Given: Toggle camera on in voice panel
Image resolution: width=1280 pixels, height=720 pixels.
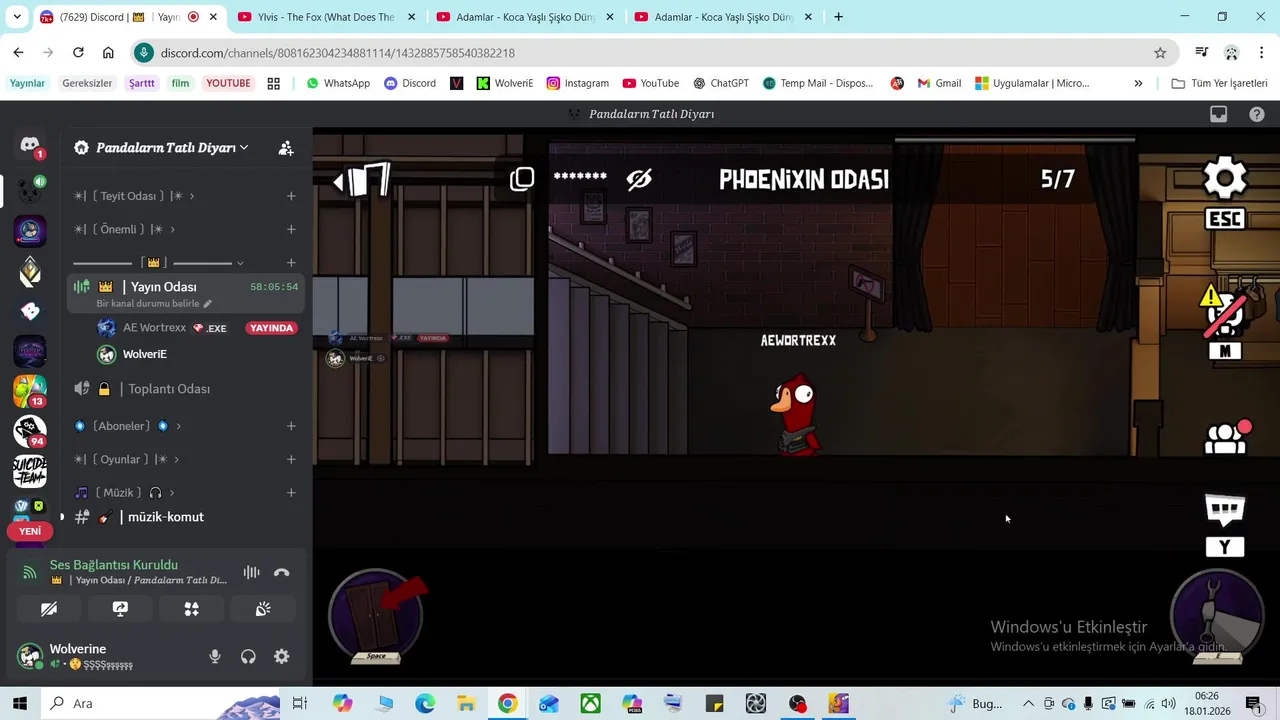Looking at the screenshot, I should click(x=49, y=609).
